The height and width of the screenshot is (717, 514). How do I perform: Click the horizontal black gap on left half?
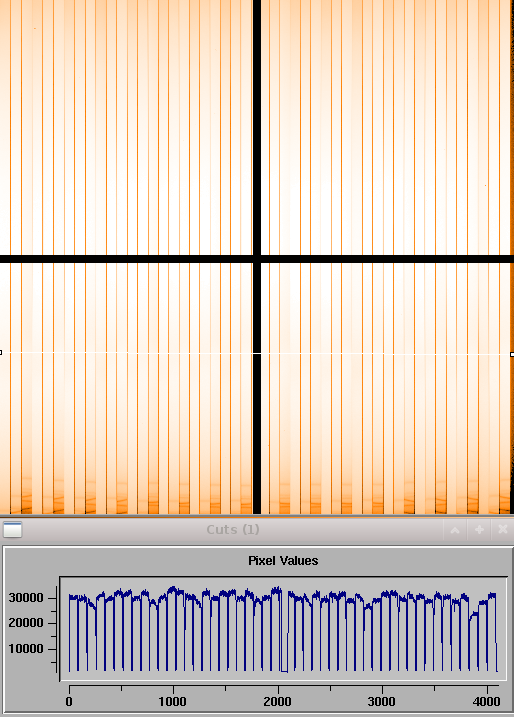click(x=126, y=259)
